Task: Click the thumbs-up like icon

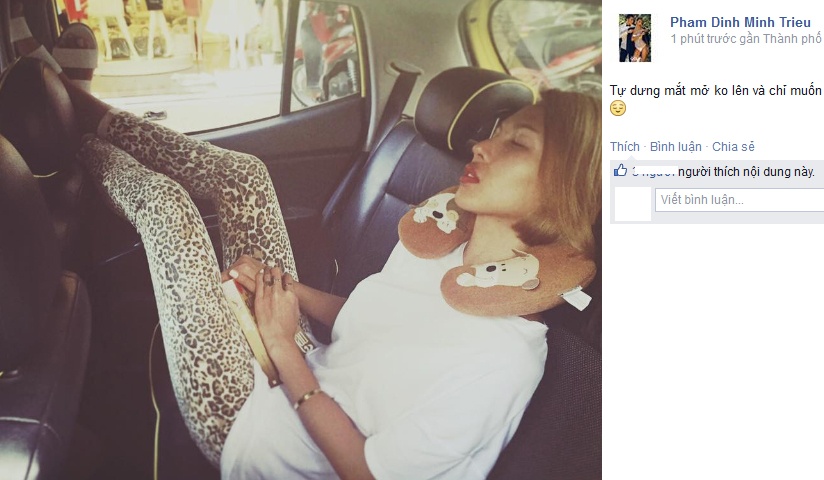Action: point(620,171)
